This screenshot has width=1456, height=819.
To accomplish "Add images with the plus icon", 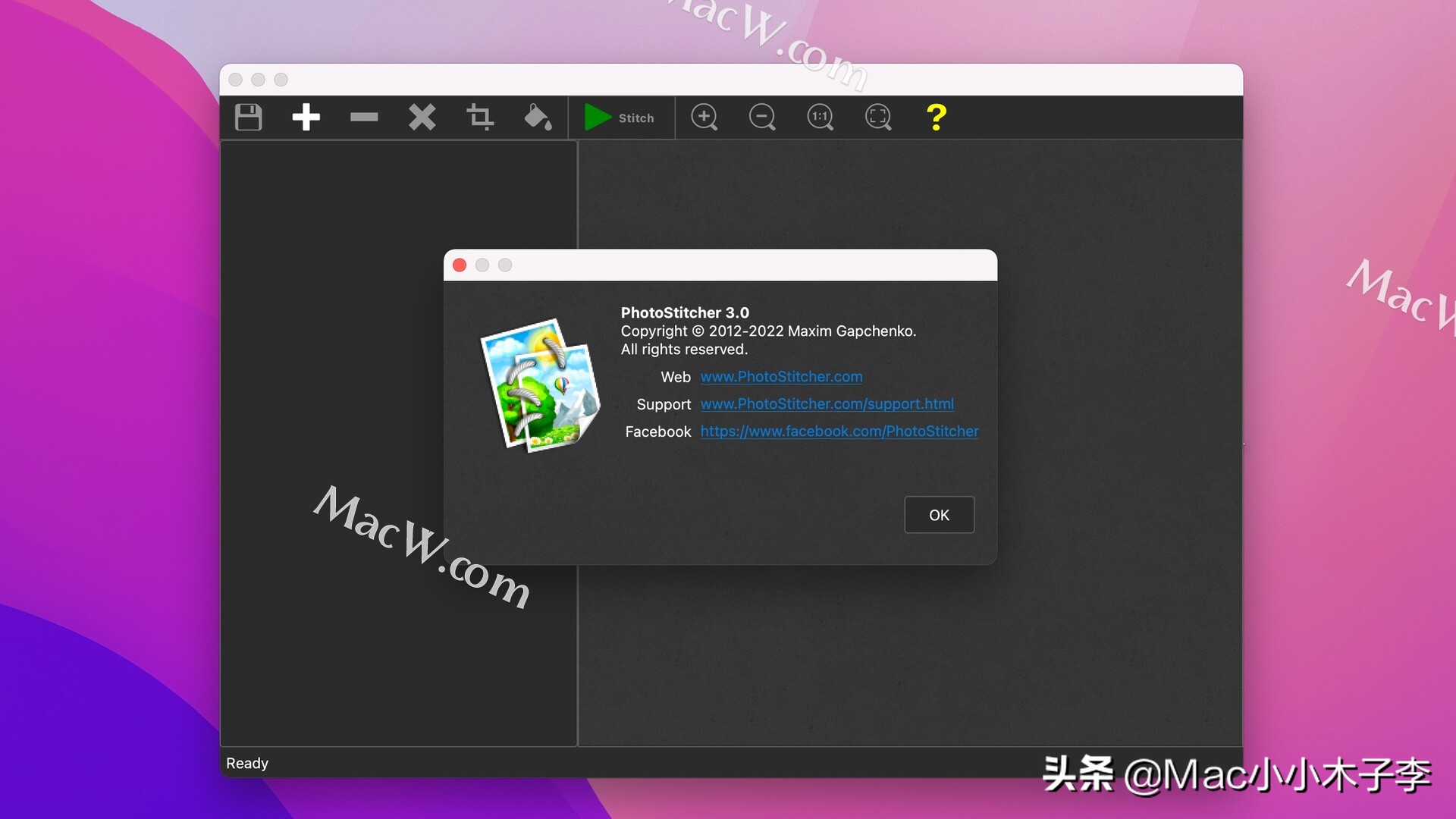I will pyautogui.click(x=306, y=118).
